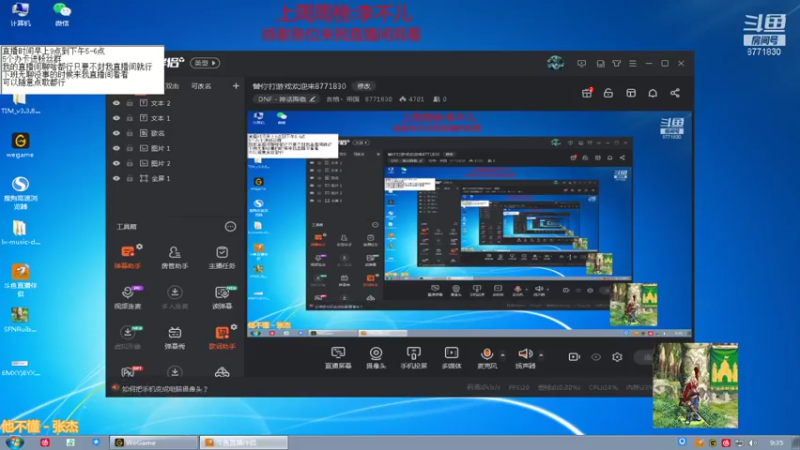Open the 歌词助手 tool
This screenshot has height=450, width=800.
click(222, 337)
